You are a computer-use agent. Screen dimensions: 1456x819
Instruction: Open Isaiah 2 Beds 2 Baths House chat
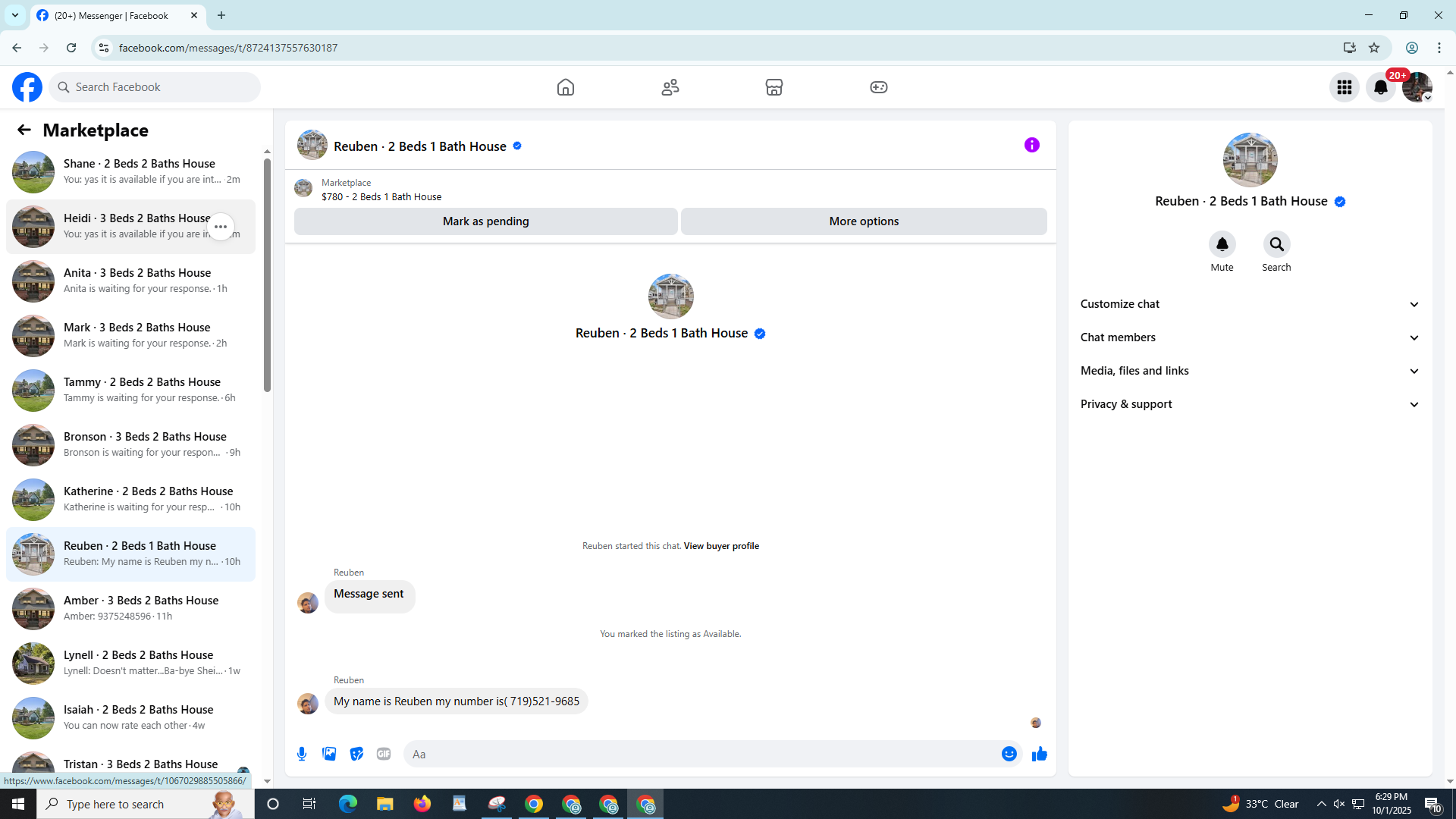[x=130, y=718]
